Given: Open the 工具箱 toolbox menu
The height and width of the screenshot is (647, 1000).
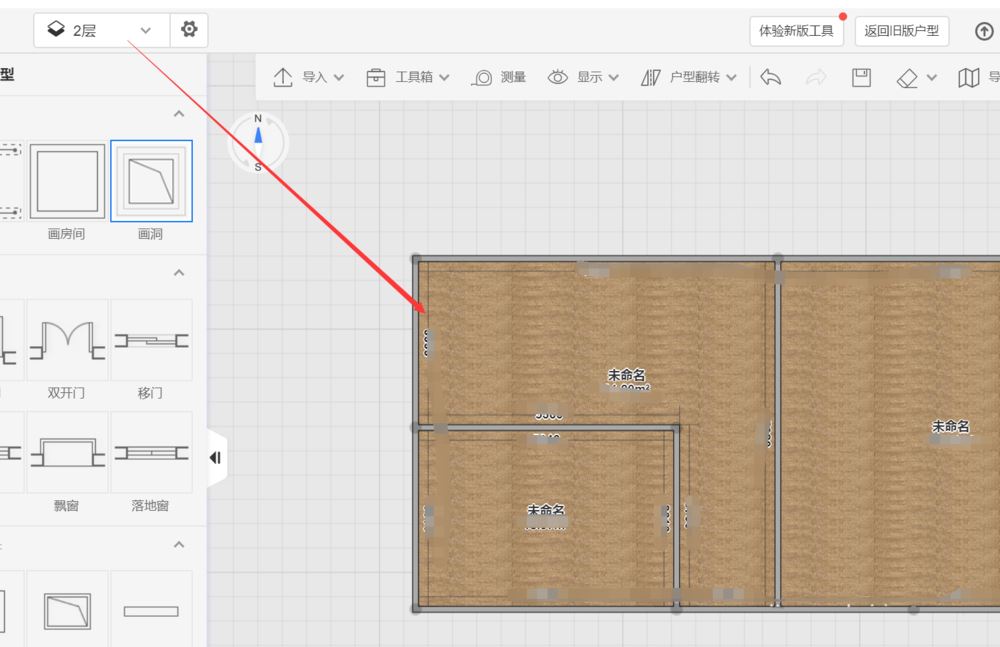Looking at the screenshot, I should [407, 77].
